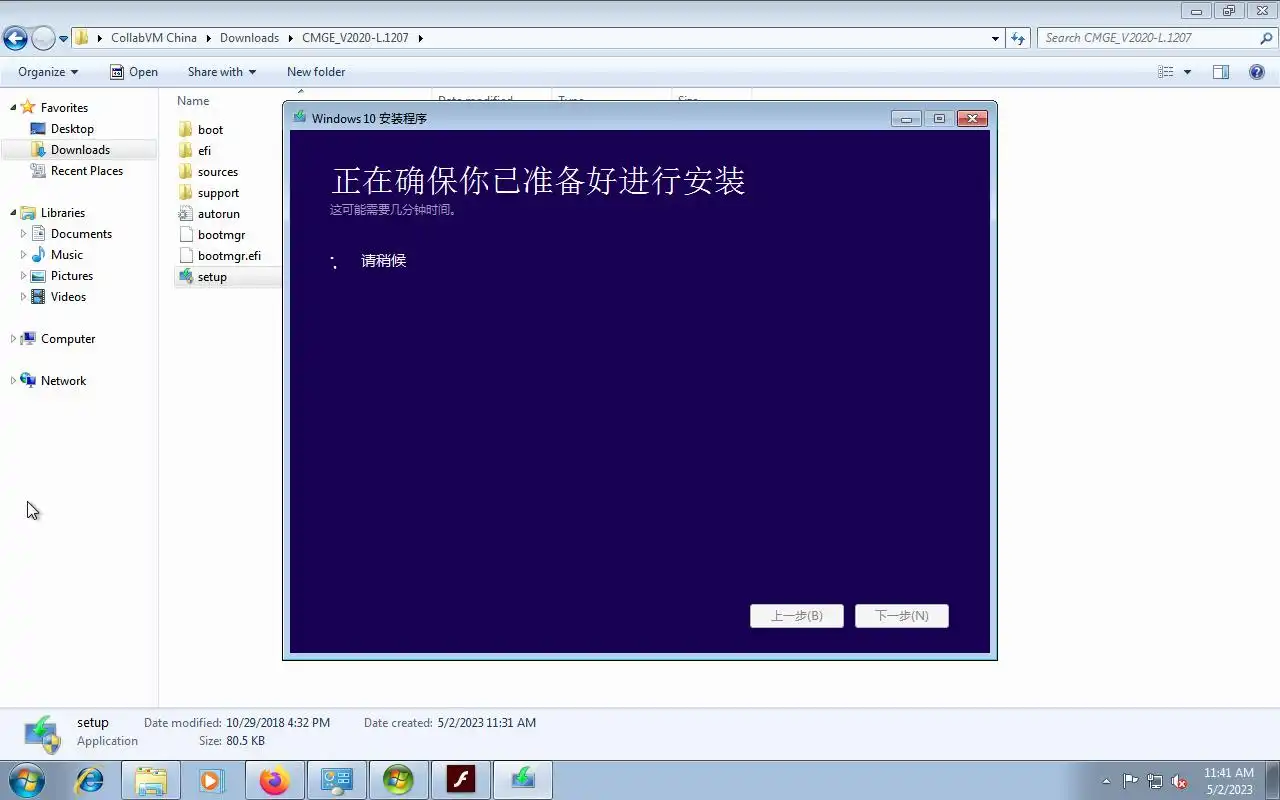
Task: Open the Pictures library
Action: (72, 276)
